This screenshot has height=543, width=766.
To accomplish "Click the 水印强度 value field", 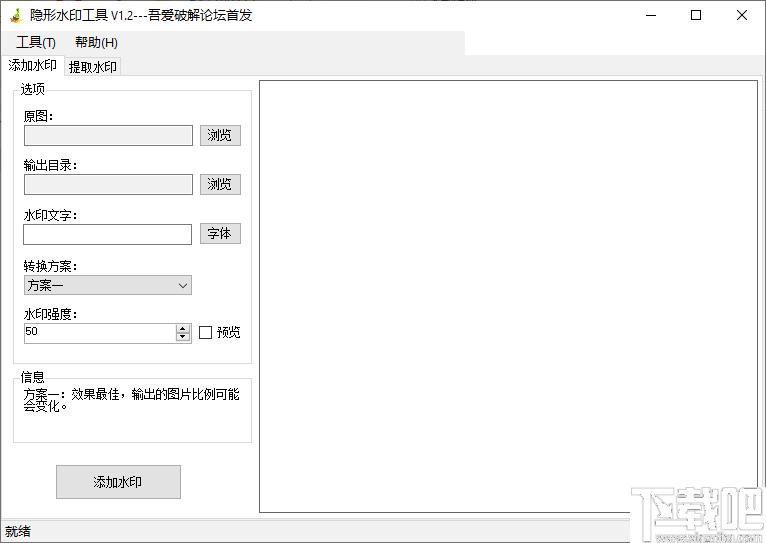I will [100, 333].
